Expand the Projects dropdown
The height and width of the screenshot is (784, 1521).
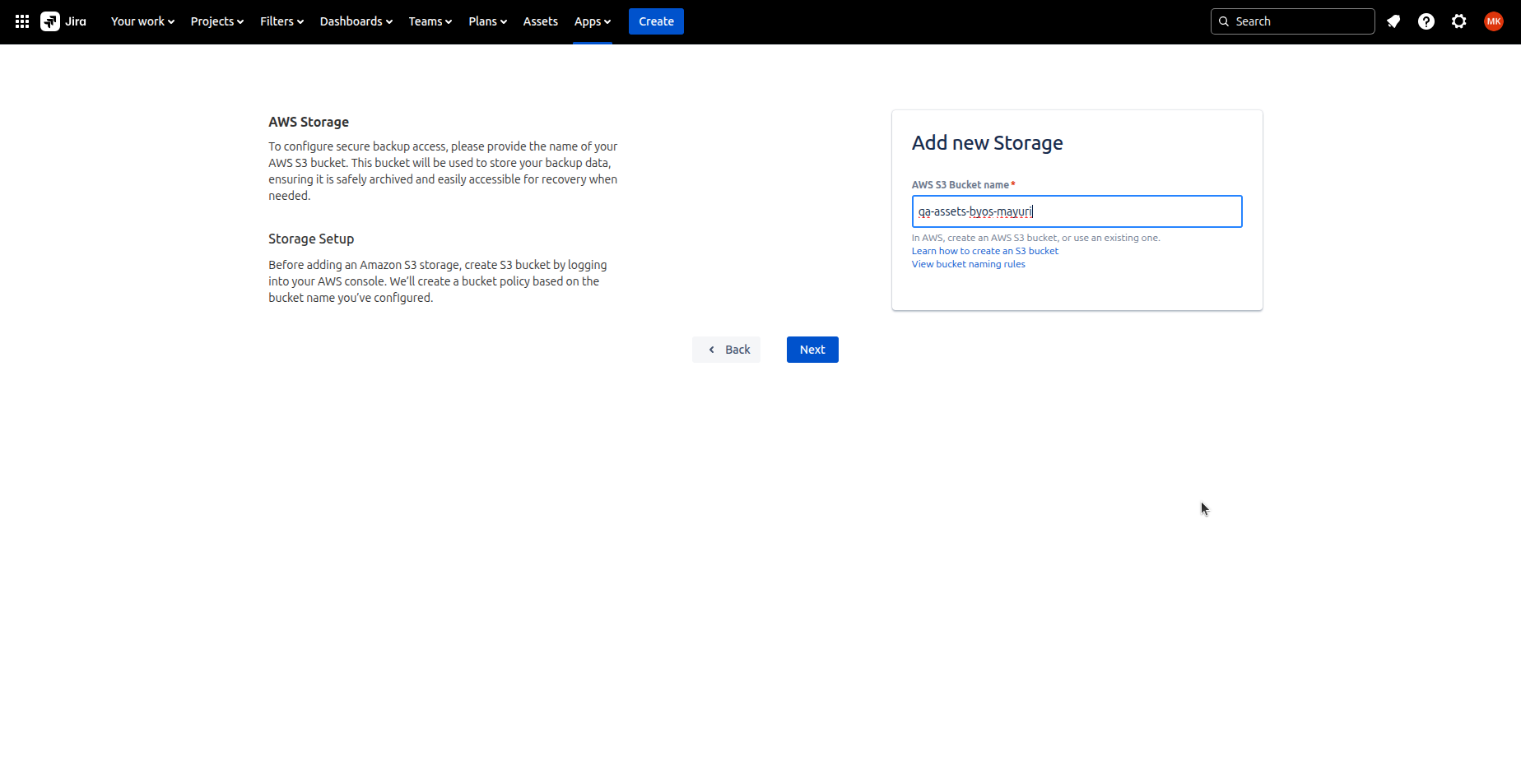(216, 21)
